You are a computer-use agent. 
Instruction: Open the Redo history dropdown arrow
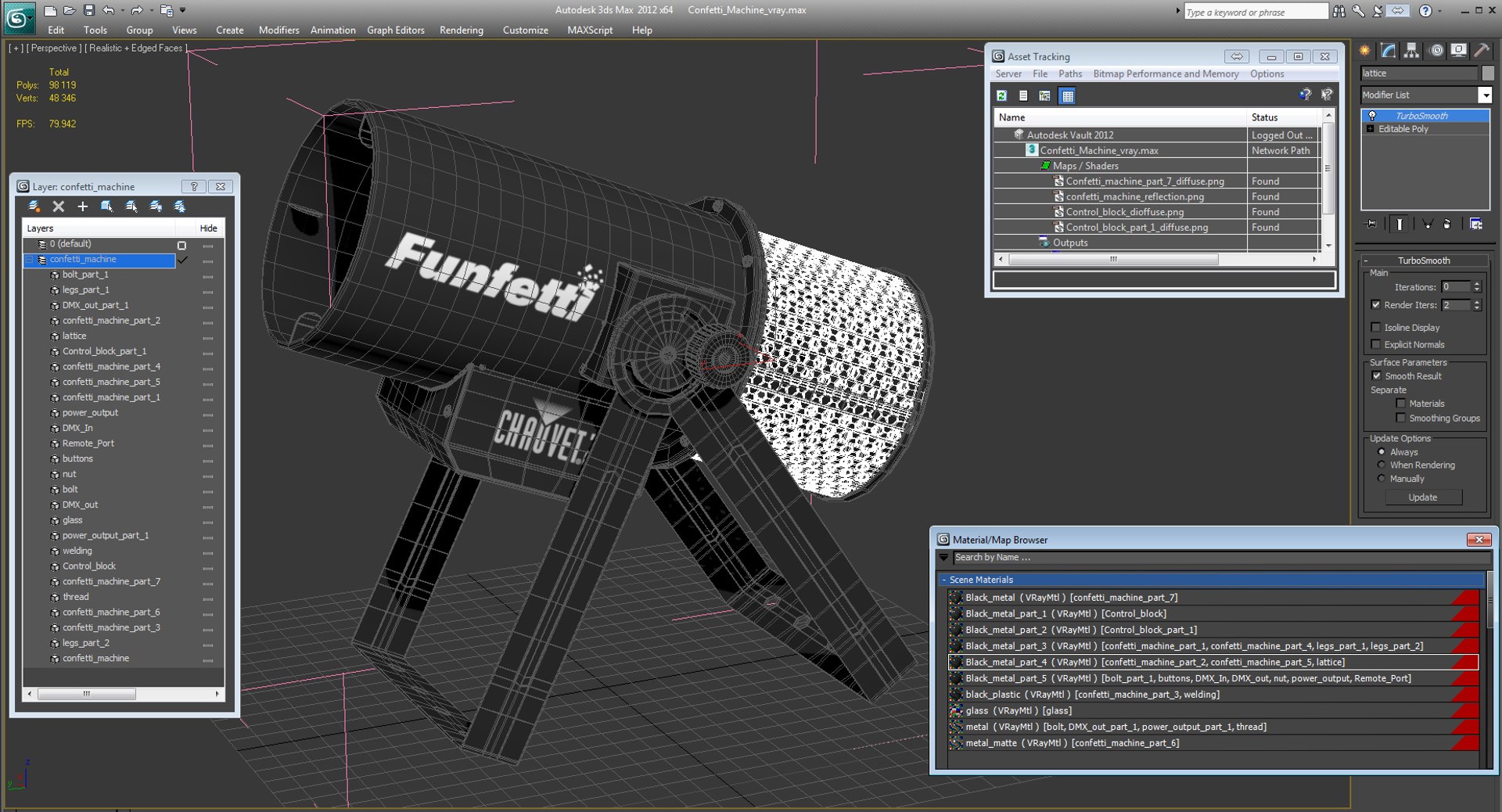coord(151,10)
